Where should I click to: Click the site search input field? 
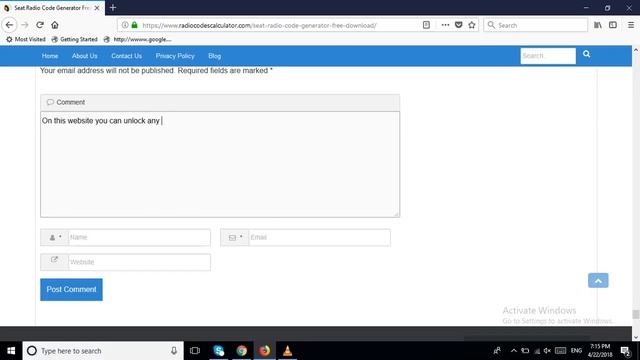[548, 56]
